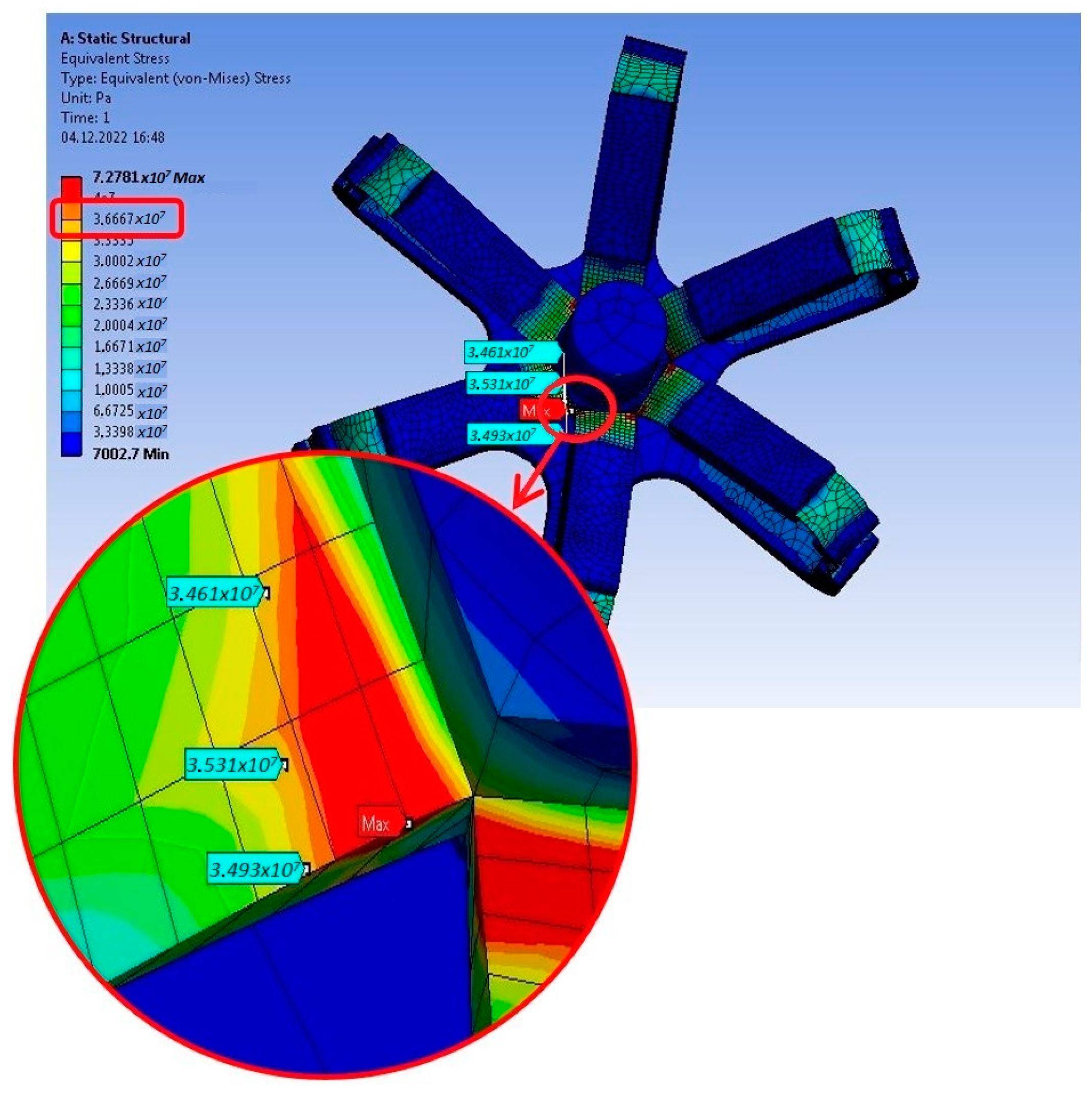Click orange legend band inside red highlight box

(71, 211)
